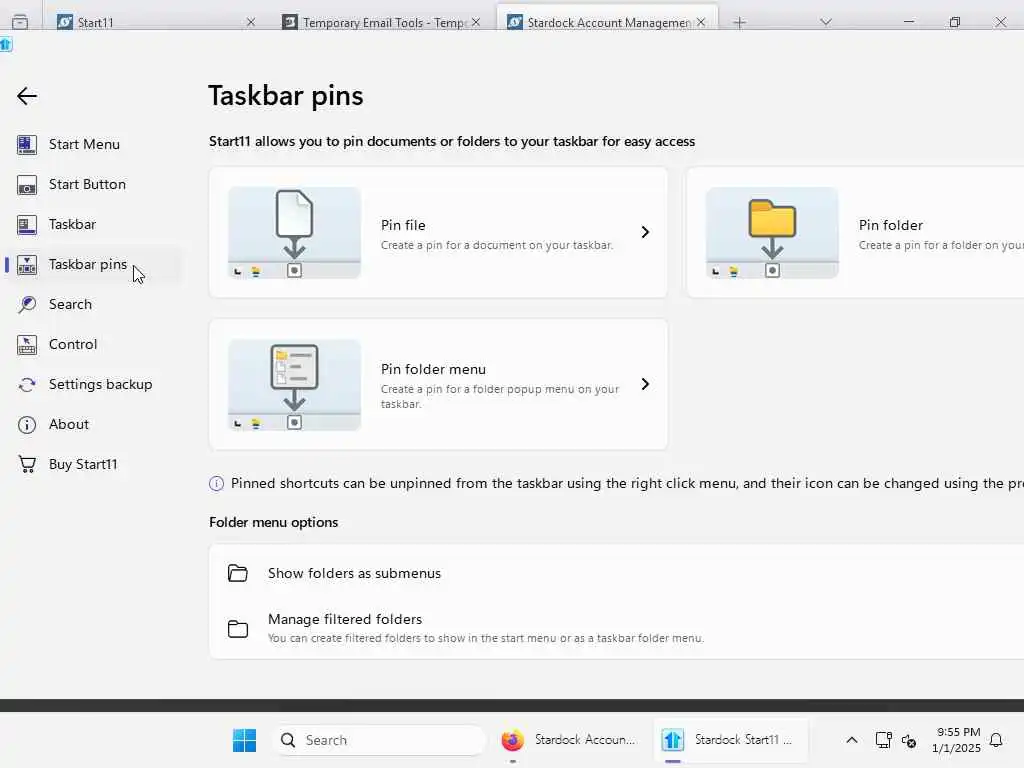Open the Windows Start button

click(244, 741)
